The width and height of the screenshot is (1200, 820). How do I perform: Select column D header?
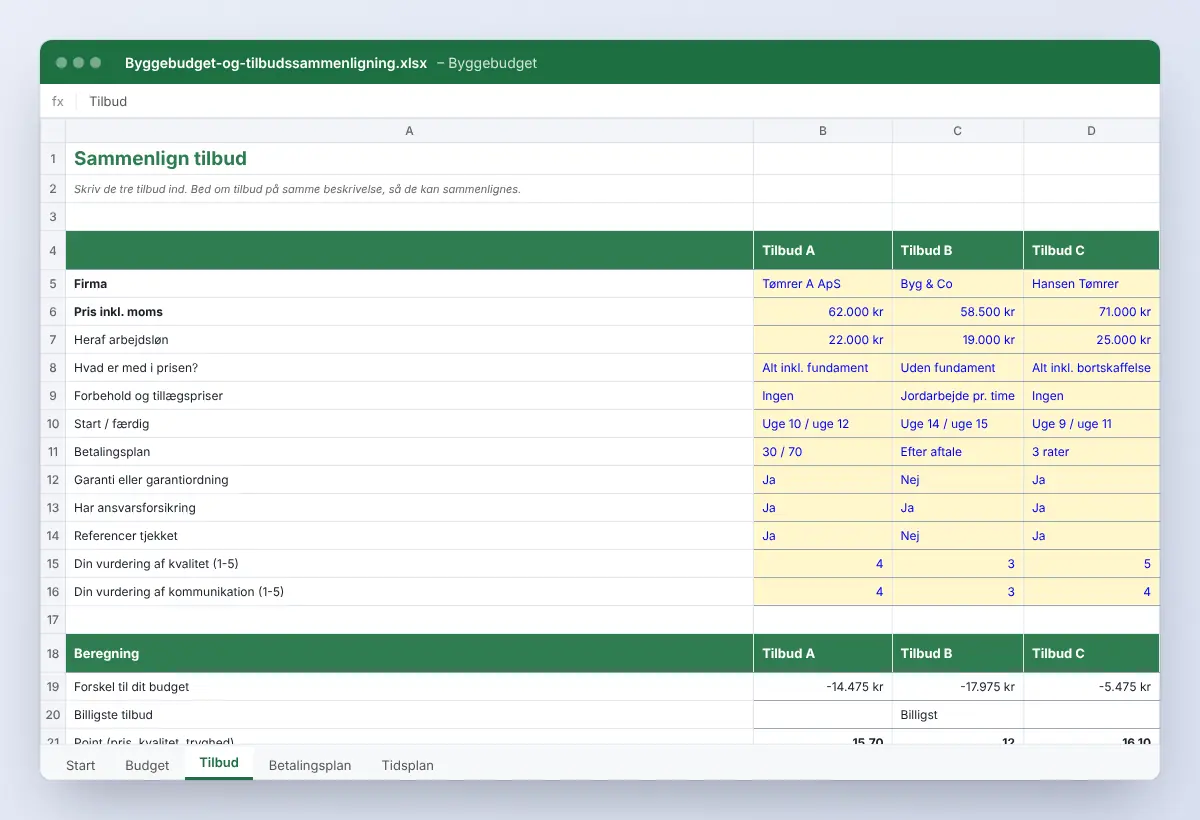point(1091,131)
